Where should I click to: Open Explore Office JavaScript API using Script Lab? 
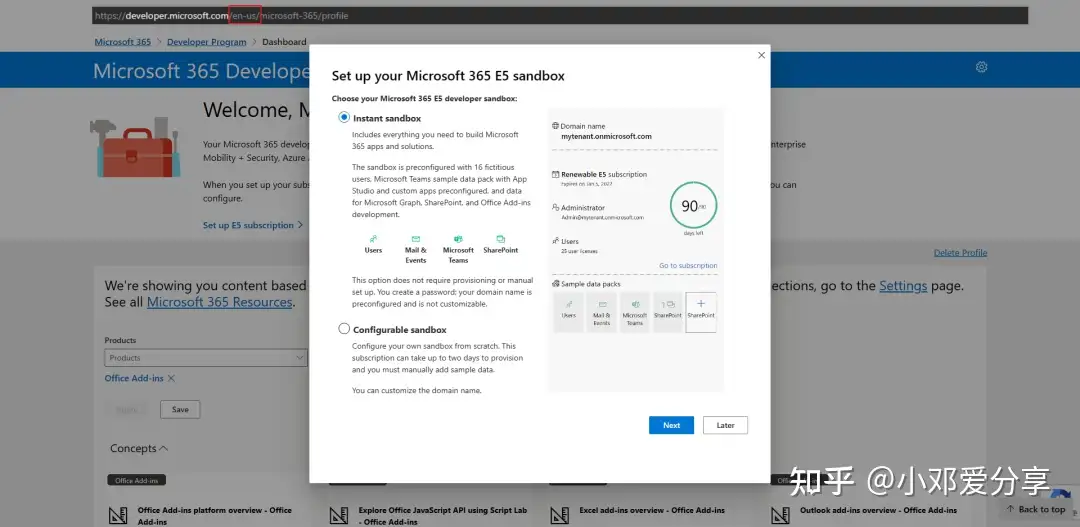click(443, 516)
